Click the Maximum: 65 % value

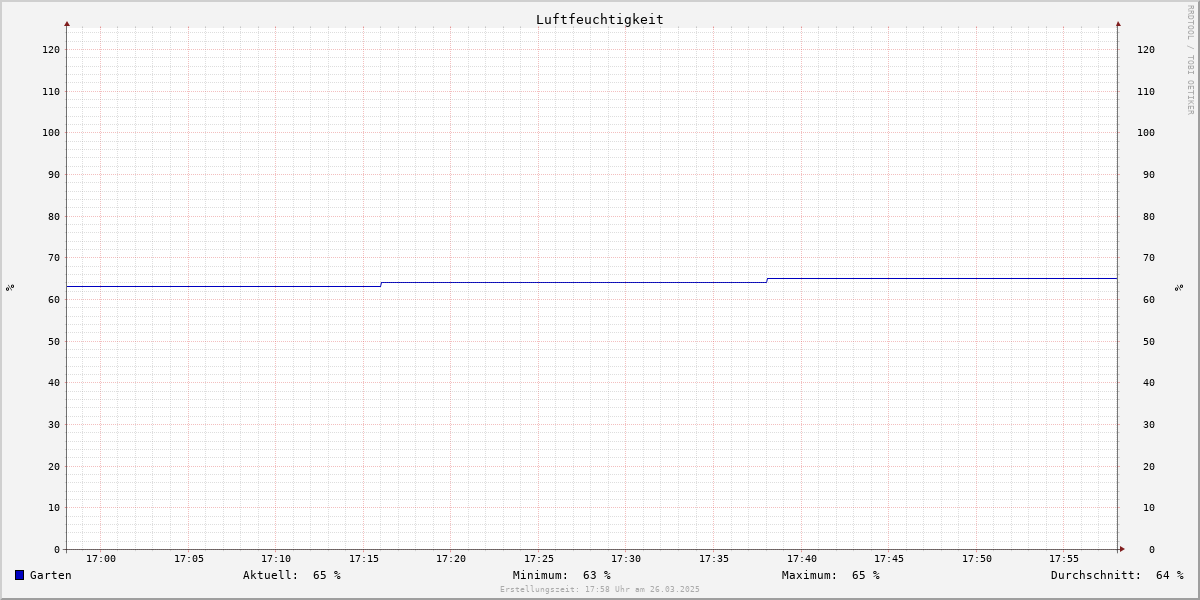pyautogui.click(x=831, y=575)
